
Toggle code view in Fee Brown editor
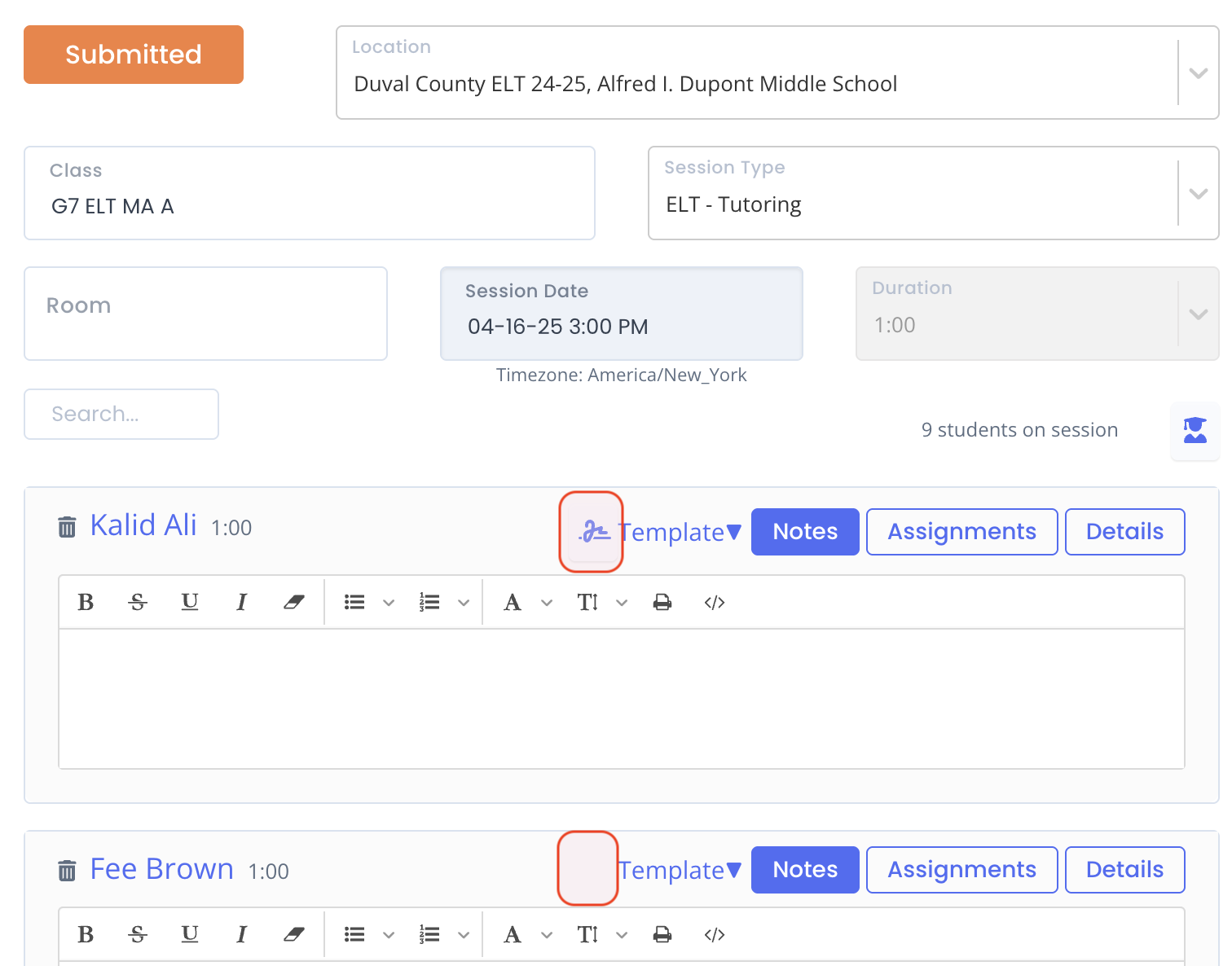[x=715, y=934]
